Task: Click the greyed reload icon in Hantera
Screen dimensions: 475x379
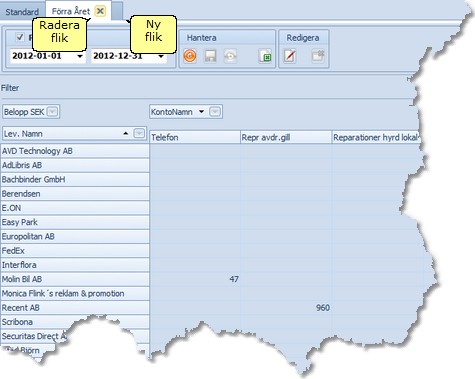Action: click(230, 56)
